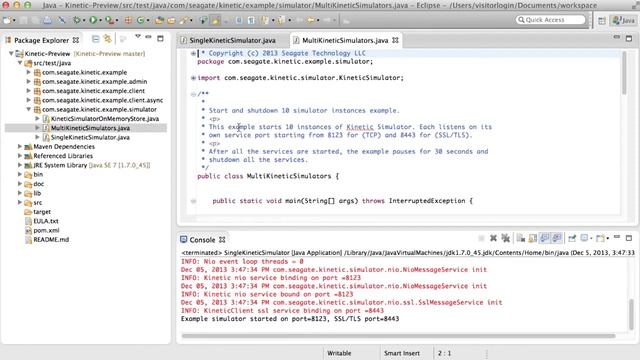The width and height of the screenshot is (640, 360).
Task: Run the program with green play icon
Action: point(93,20)
